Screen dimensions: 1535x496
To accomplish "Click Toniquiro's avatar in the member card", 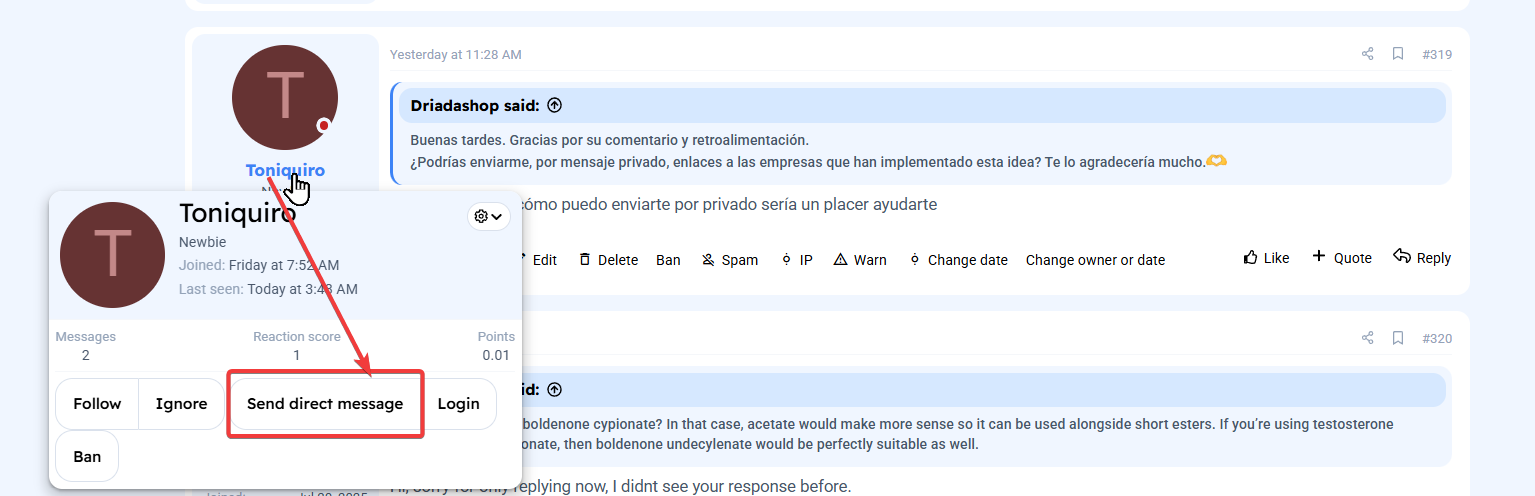I will 112,254.
